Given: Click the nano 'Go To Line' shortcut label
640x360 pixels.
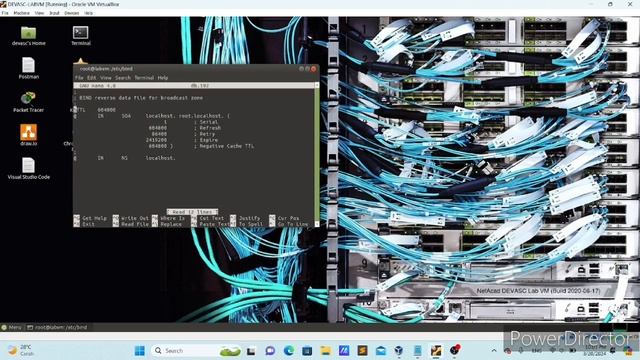Looking at the screenshot, I should click(293, 224).
